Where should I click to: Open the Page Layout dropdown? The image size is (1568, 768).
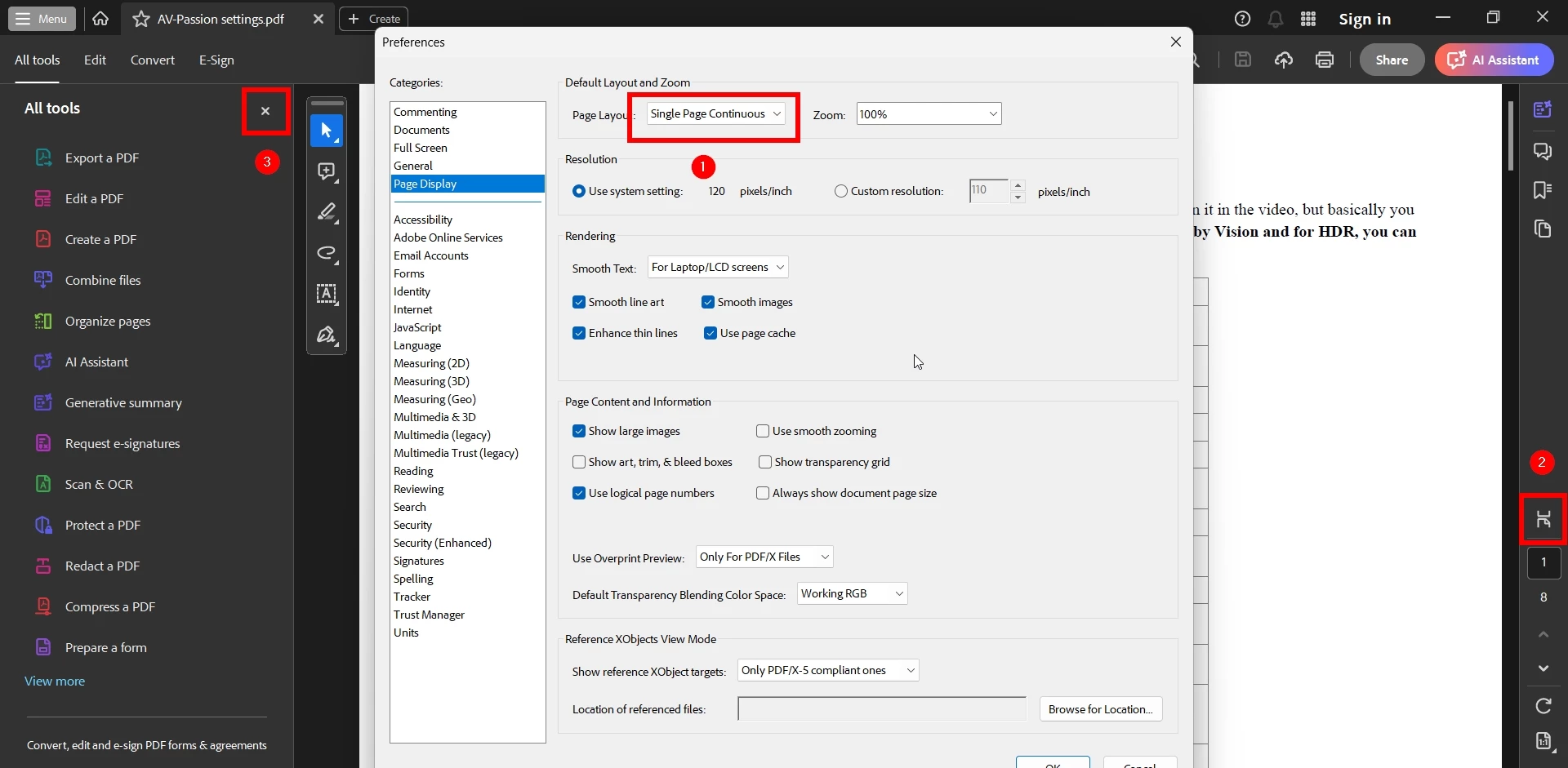(x=716, y=113)
